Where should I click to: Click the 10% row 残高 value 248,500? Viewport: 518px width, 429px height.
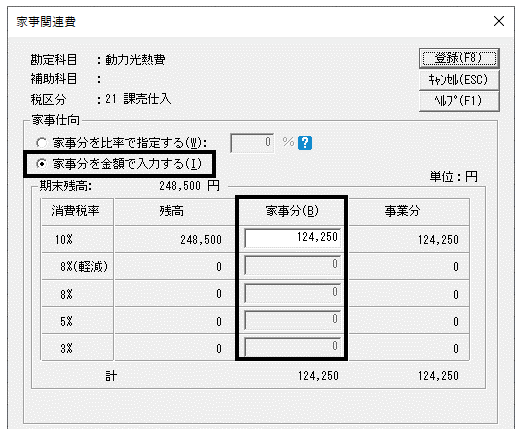tap(201, 240)
